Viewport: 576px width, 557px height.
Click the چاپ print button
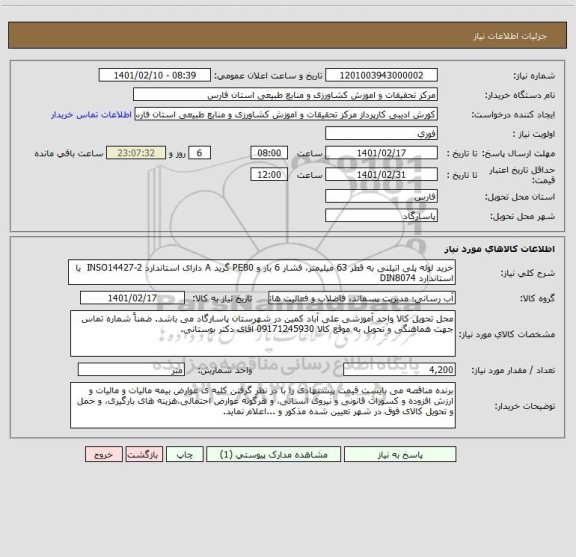[184, 454]
